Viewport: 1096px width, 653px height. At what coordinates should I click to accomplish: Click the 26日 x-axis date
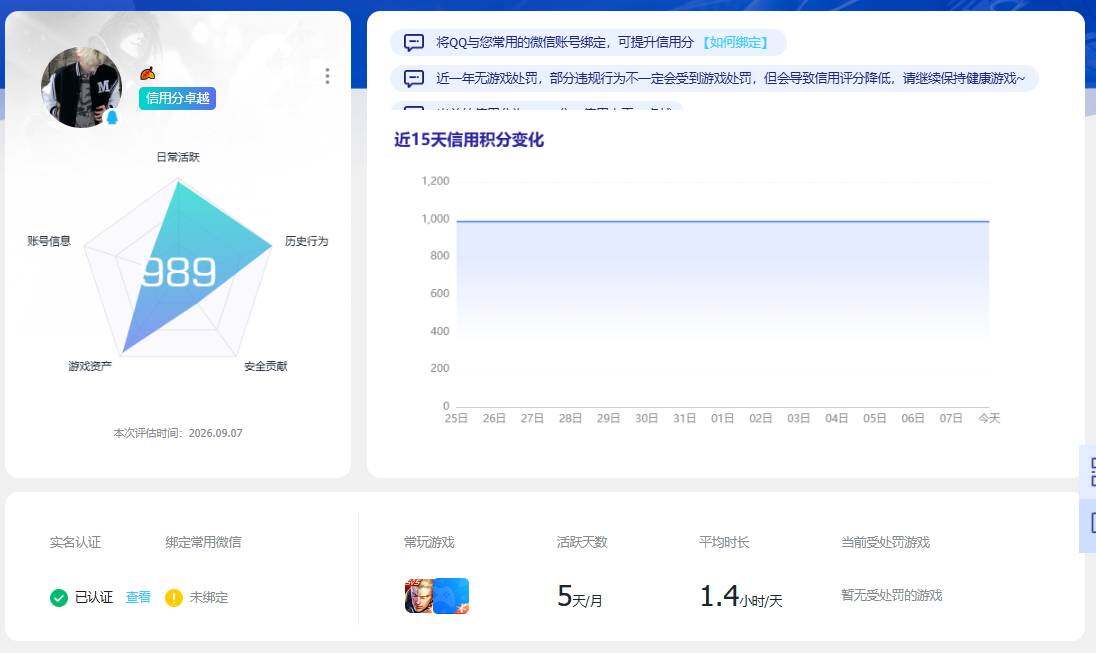pyautogui.click(x=494, y=418)
